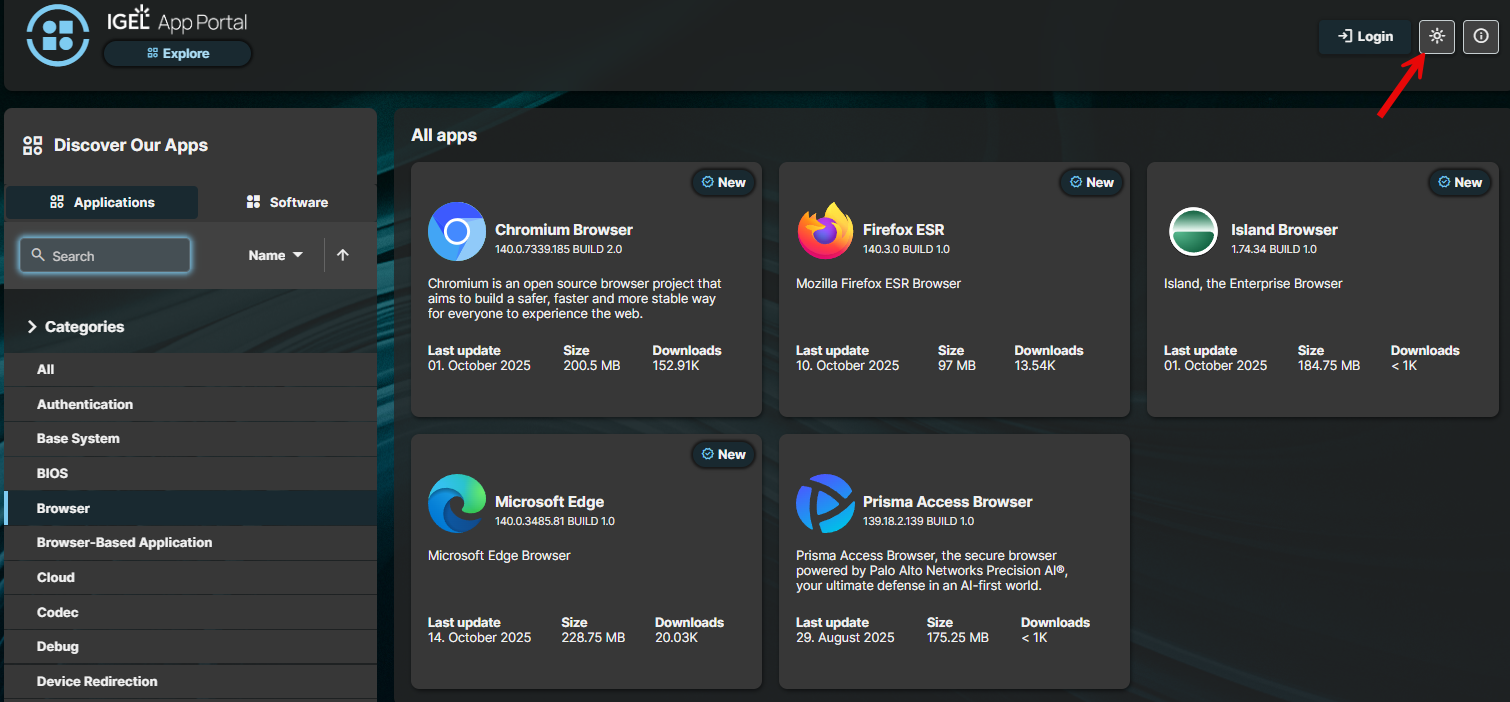
Task: Choose the Authentication category
Action: (x=85, y=404)
